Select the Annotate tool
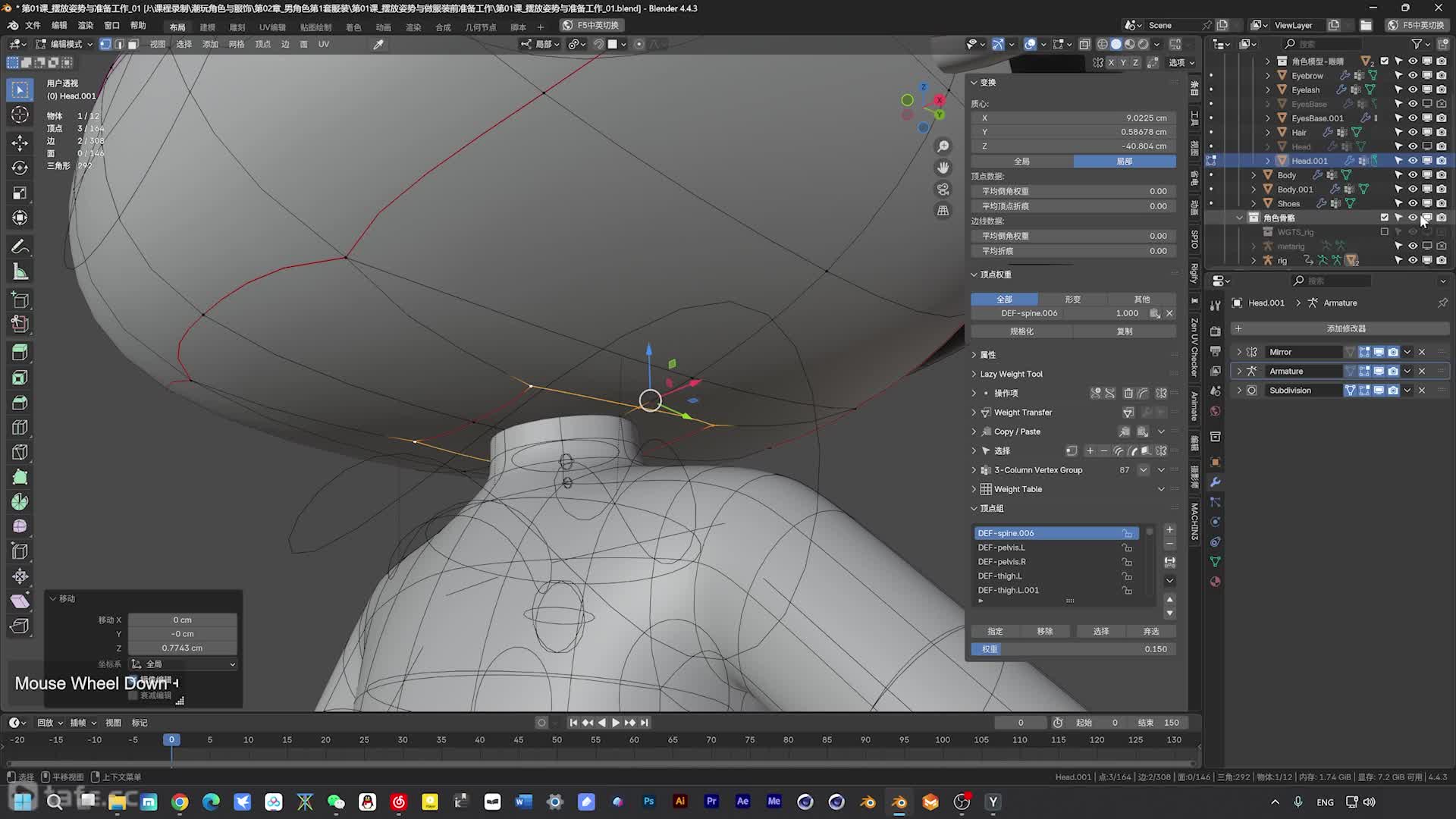This screenshot has height=819, width=1456. [20, 246]
